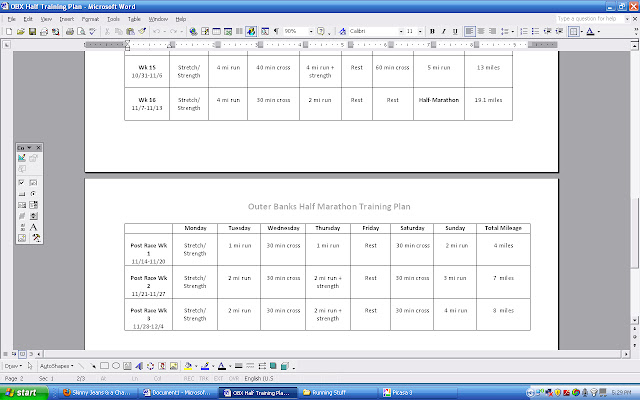The height and width of the screenshot is (400, 640).
Task: Toggle Underline formatting
Action: point(455,31)
